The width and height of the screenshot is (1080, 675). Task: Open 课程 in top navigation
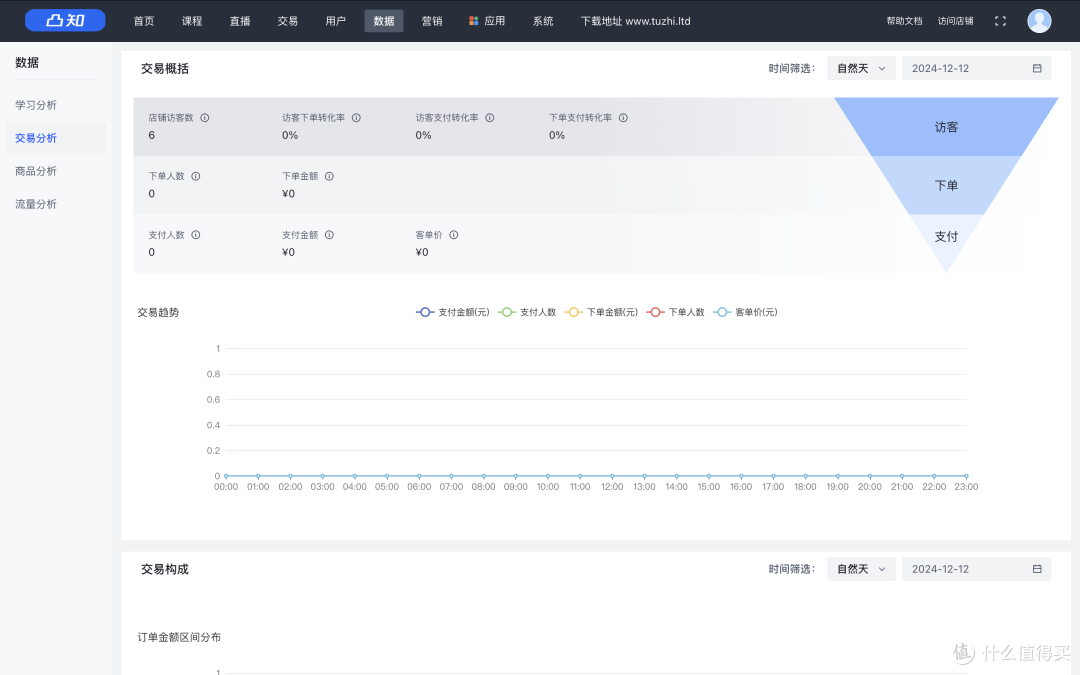pyautogui.click(x=192, y=21)
